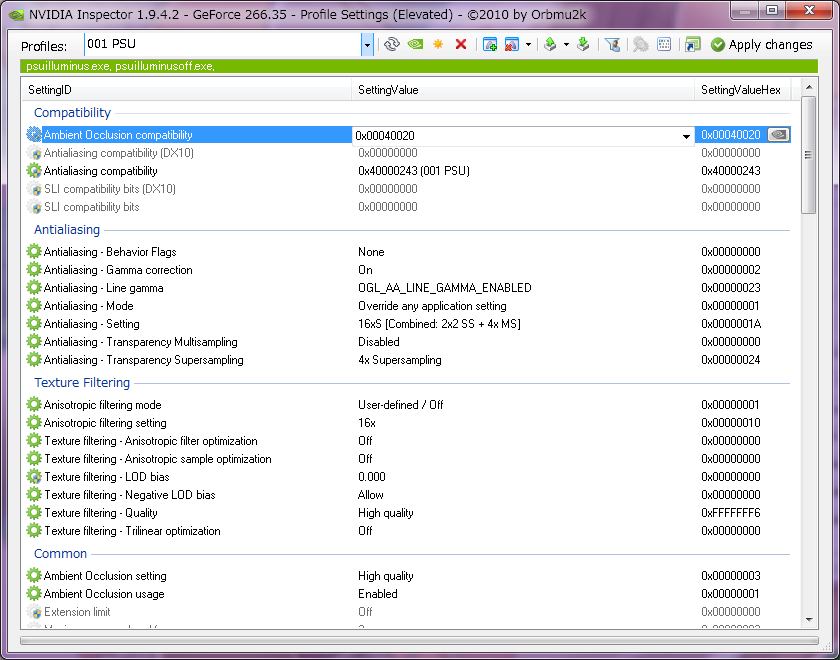Restore profile to NVIDIA defaults with green logo icon

coord(415,44)
